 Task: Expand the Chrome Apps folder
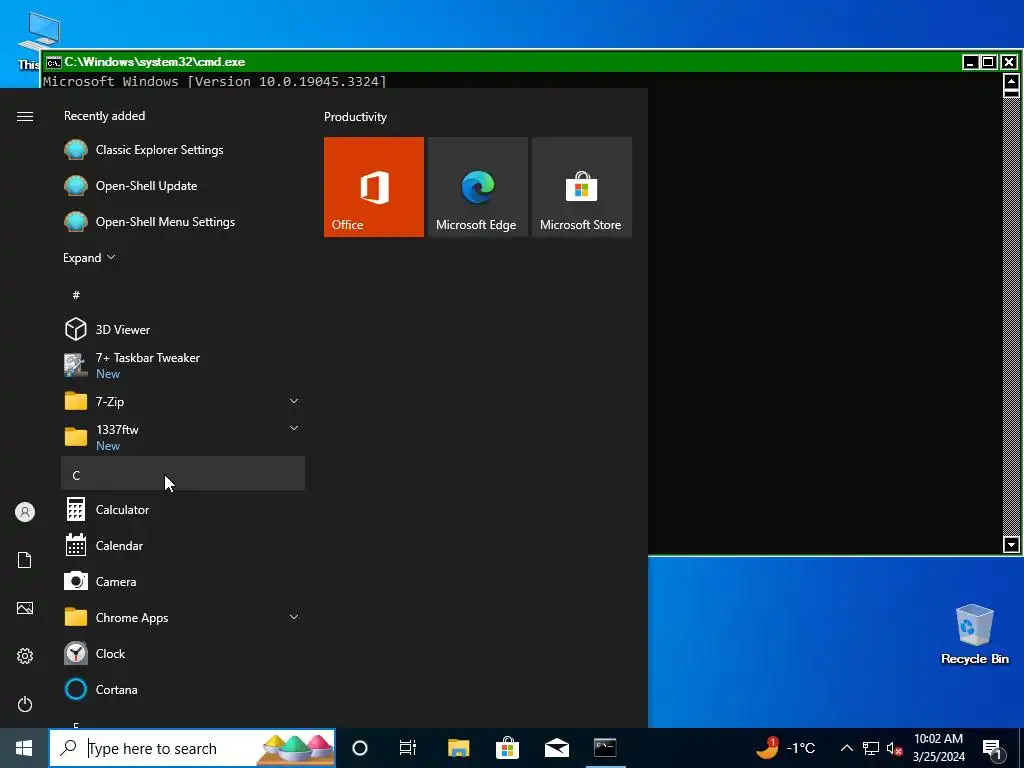(x=294, y=617)
